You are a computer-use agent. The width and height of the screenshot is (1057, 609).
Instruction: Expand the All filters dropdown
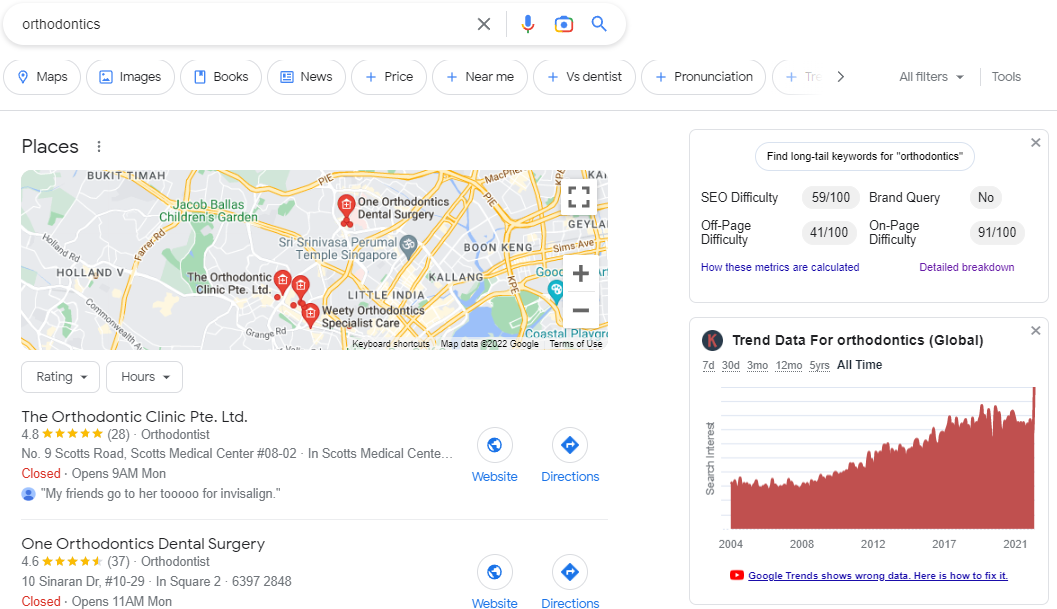tap(931, 77)
